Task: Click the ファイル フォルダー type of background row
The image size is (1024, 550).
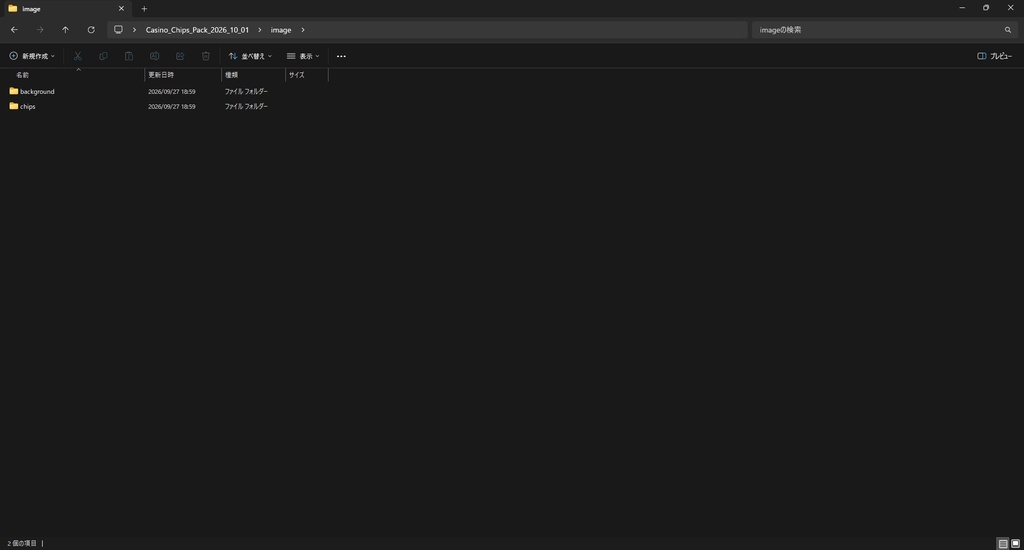Action: (x=246, y=91)
